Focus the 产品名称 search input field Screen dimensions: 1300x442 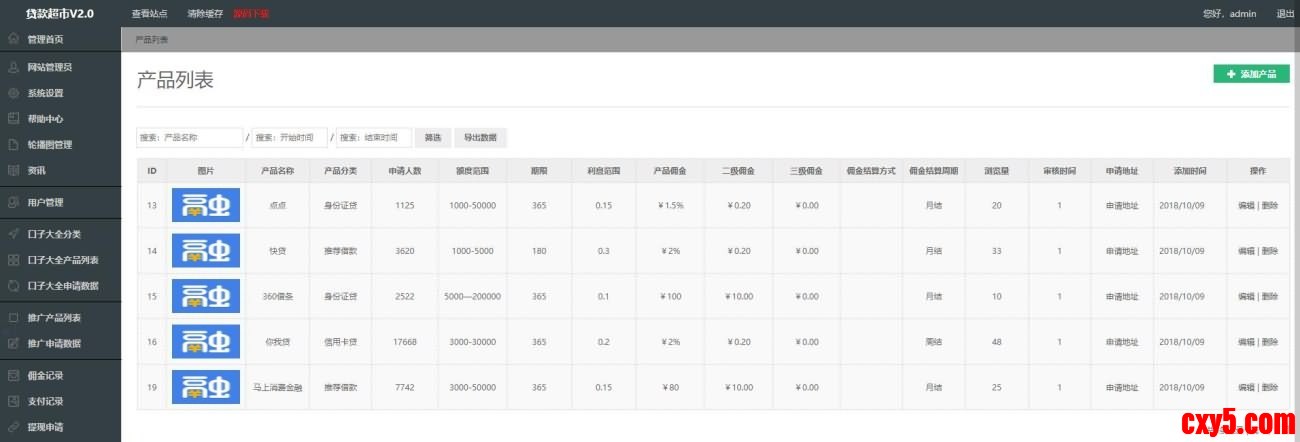(190, 138)
